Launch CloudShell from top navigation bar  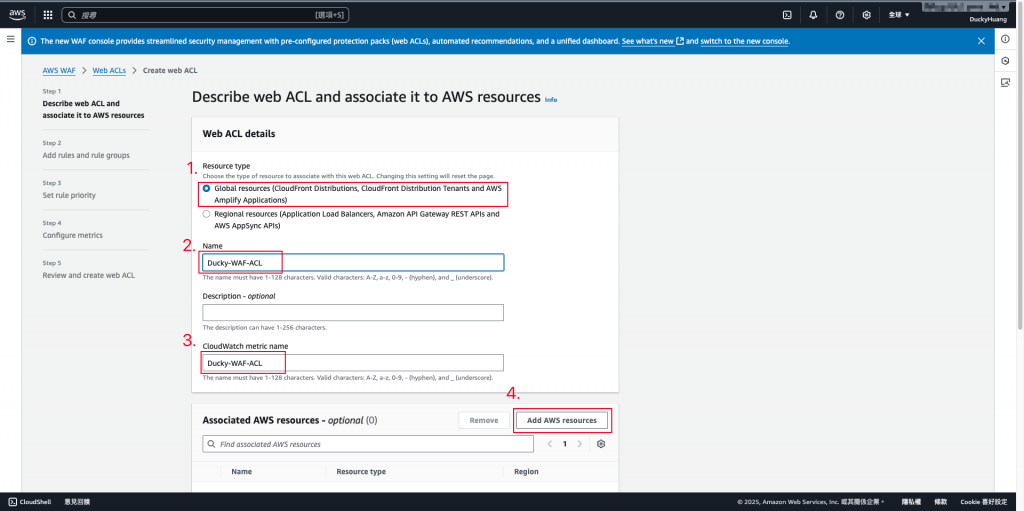click(788, 14)
